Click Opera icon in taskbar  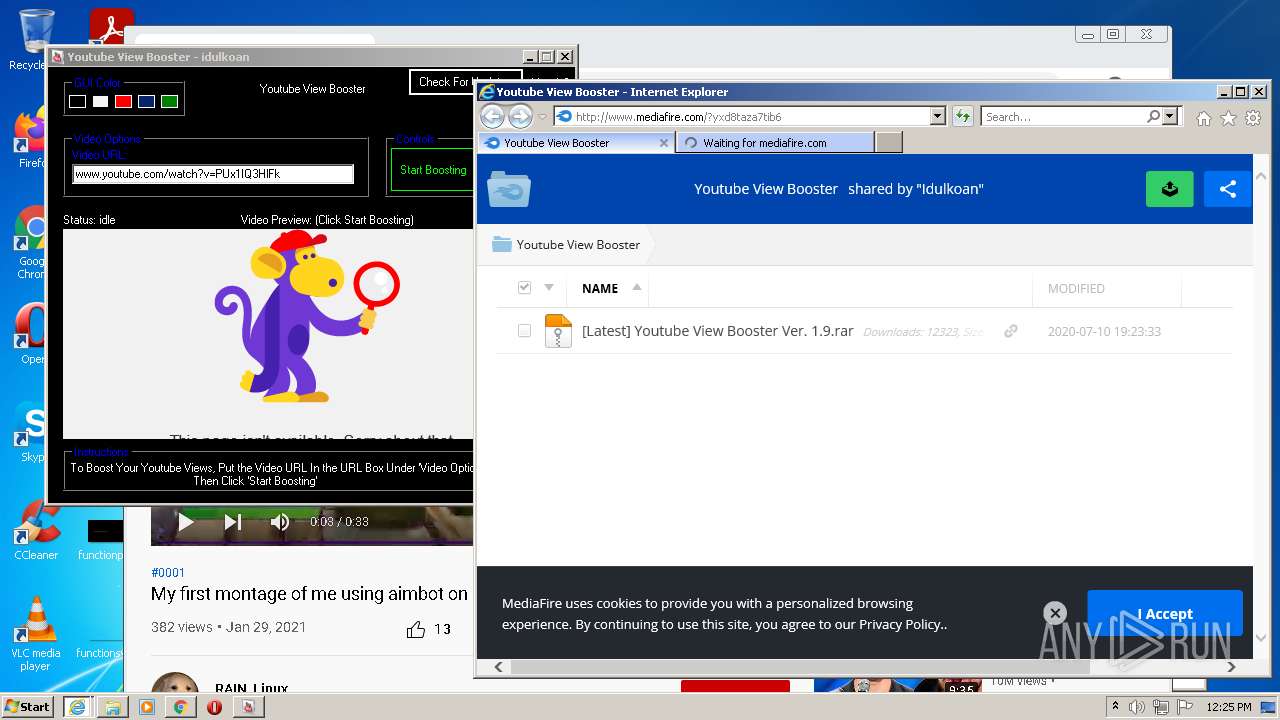[214, 707]
